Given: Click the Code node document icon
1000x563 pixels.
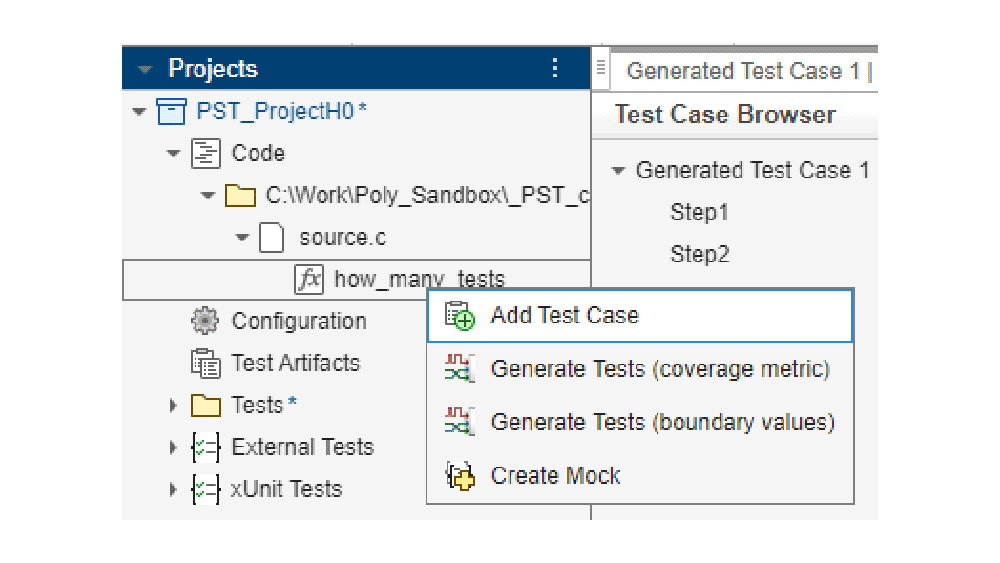Looking at the screenshot, I should pos(205,153).
